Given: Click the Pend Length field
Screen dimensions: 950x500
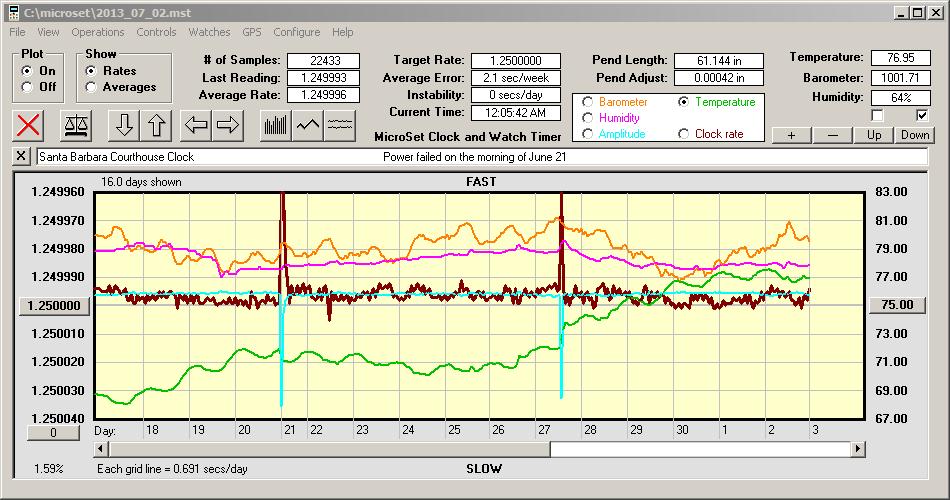Looking at the screenshot, I should 719,61.
